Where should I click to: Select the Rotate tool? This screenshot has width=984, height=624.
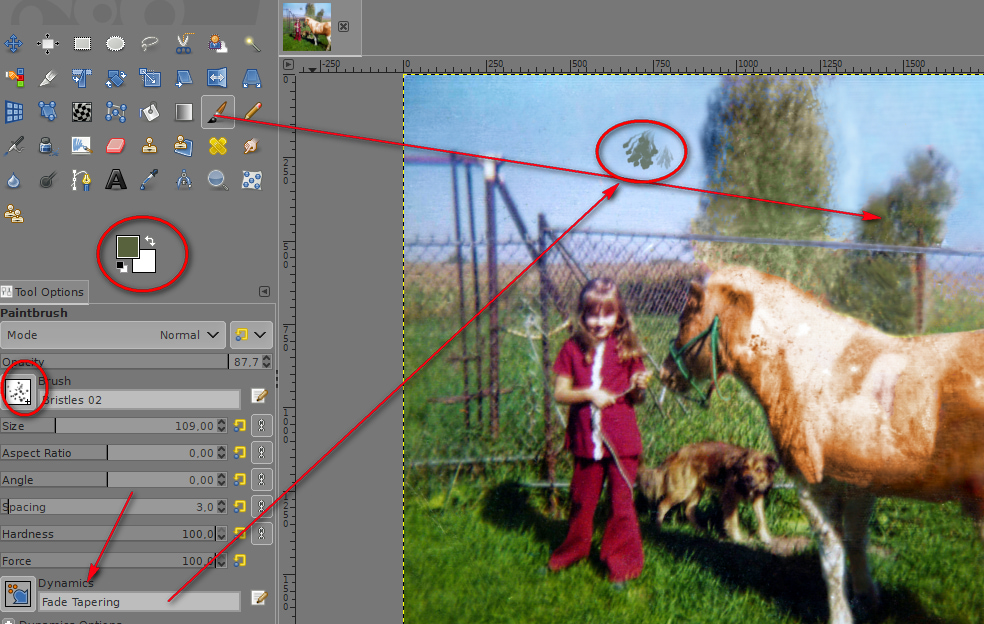(x=115, y=78)
